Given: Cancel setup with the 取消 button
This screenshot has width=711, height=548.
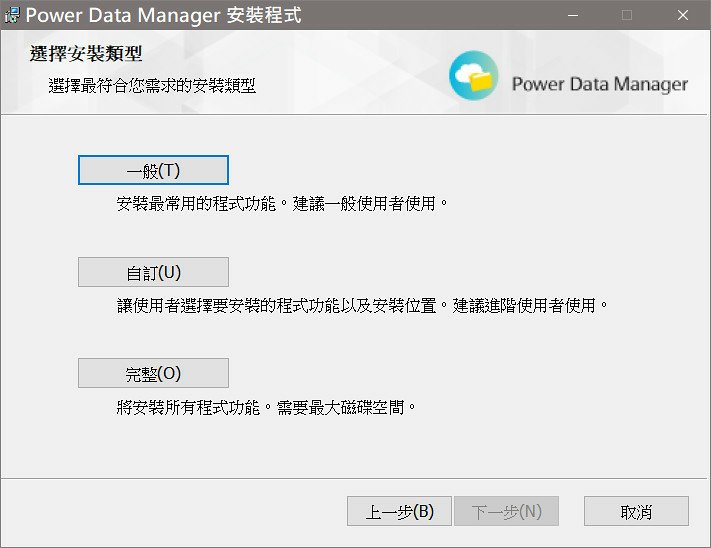Looking at the screenshot, I should pos(636,511).
